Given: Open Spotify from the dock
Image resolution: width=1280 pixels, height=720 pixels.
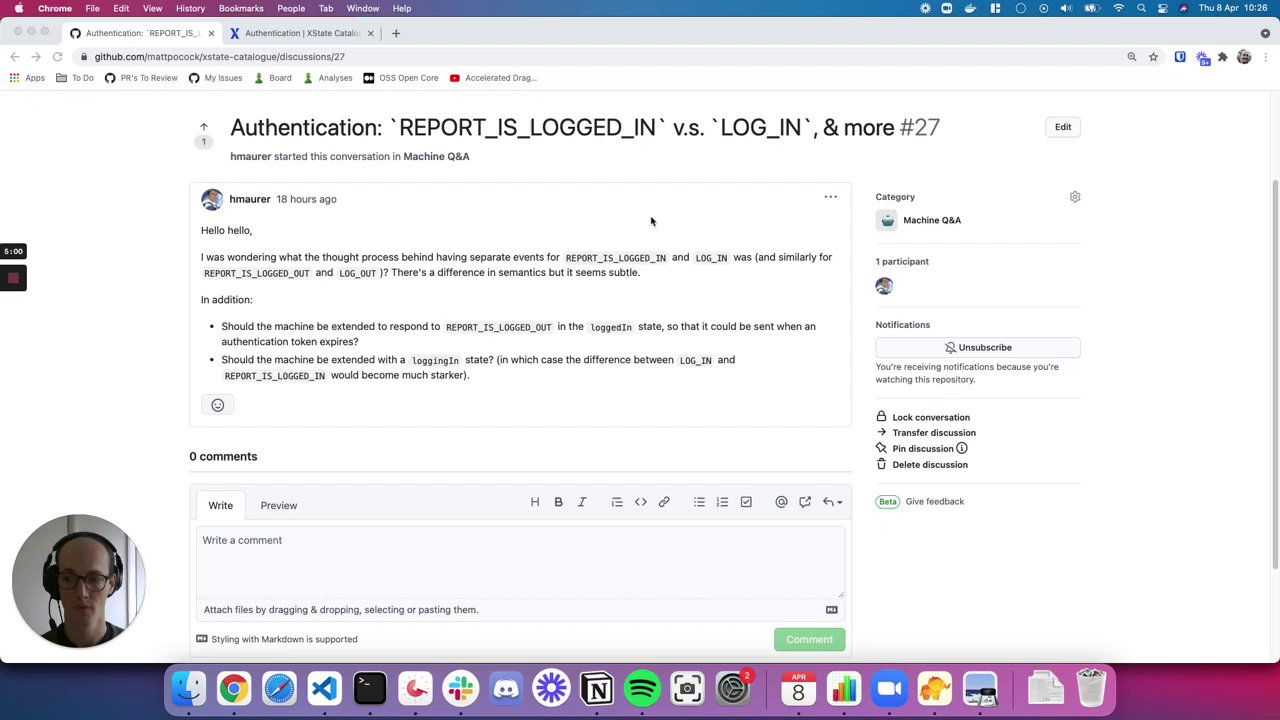Looking at the screenshot, I should coord(642,689).
